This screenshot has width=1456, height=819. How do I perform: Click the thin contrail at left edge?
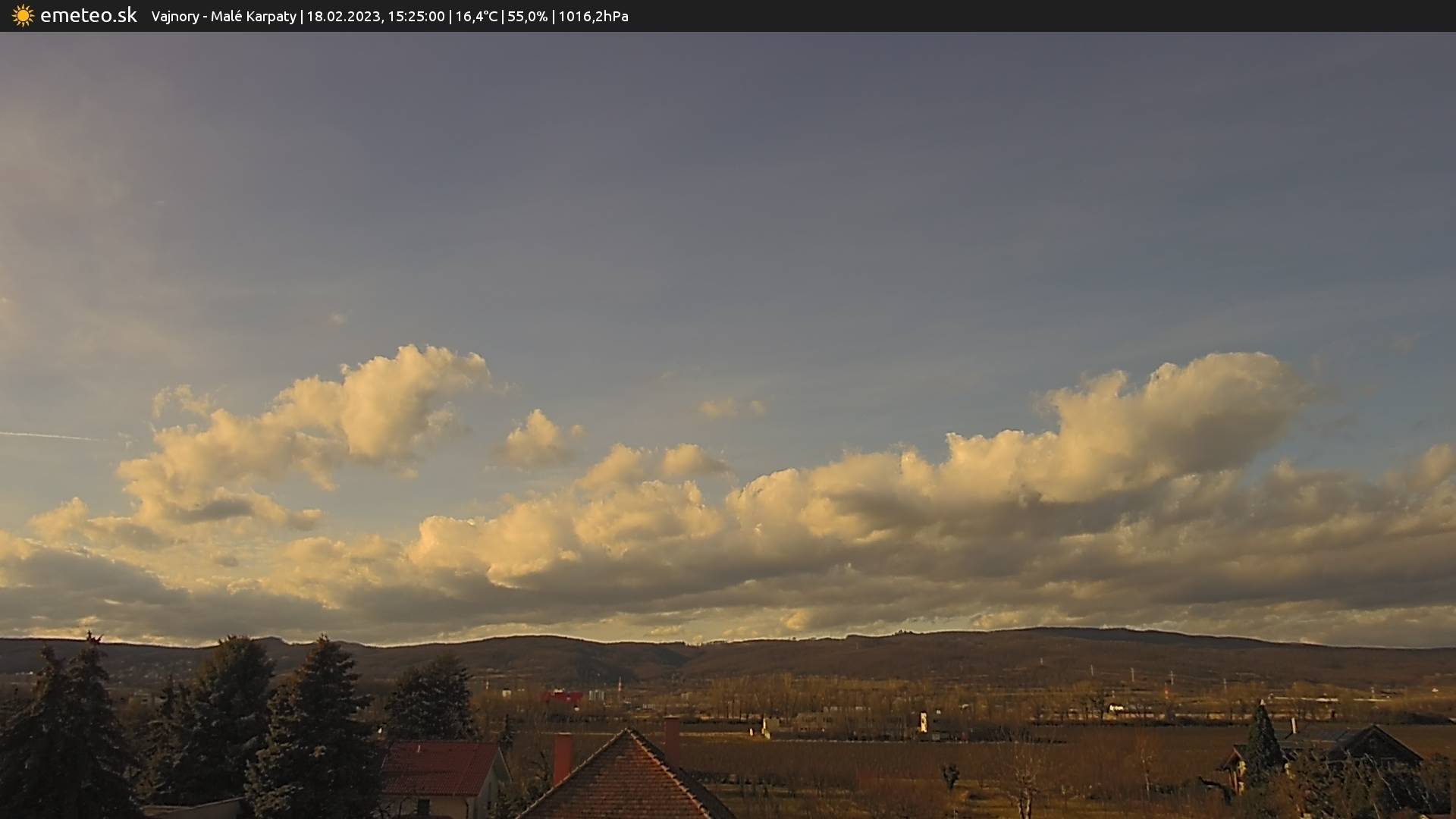(x=45, y=436)
